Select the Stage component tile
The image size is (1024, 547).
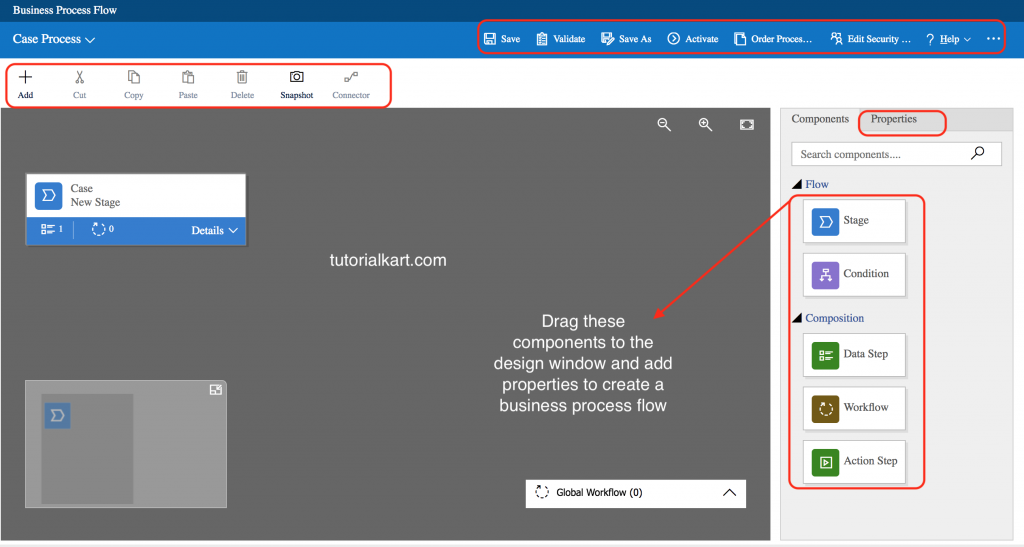tap(854, 221)
